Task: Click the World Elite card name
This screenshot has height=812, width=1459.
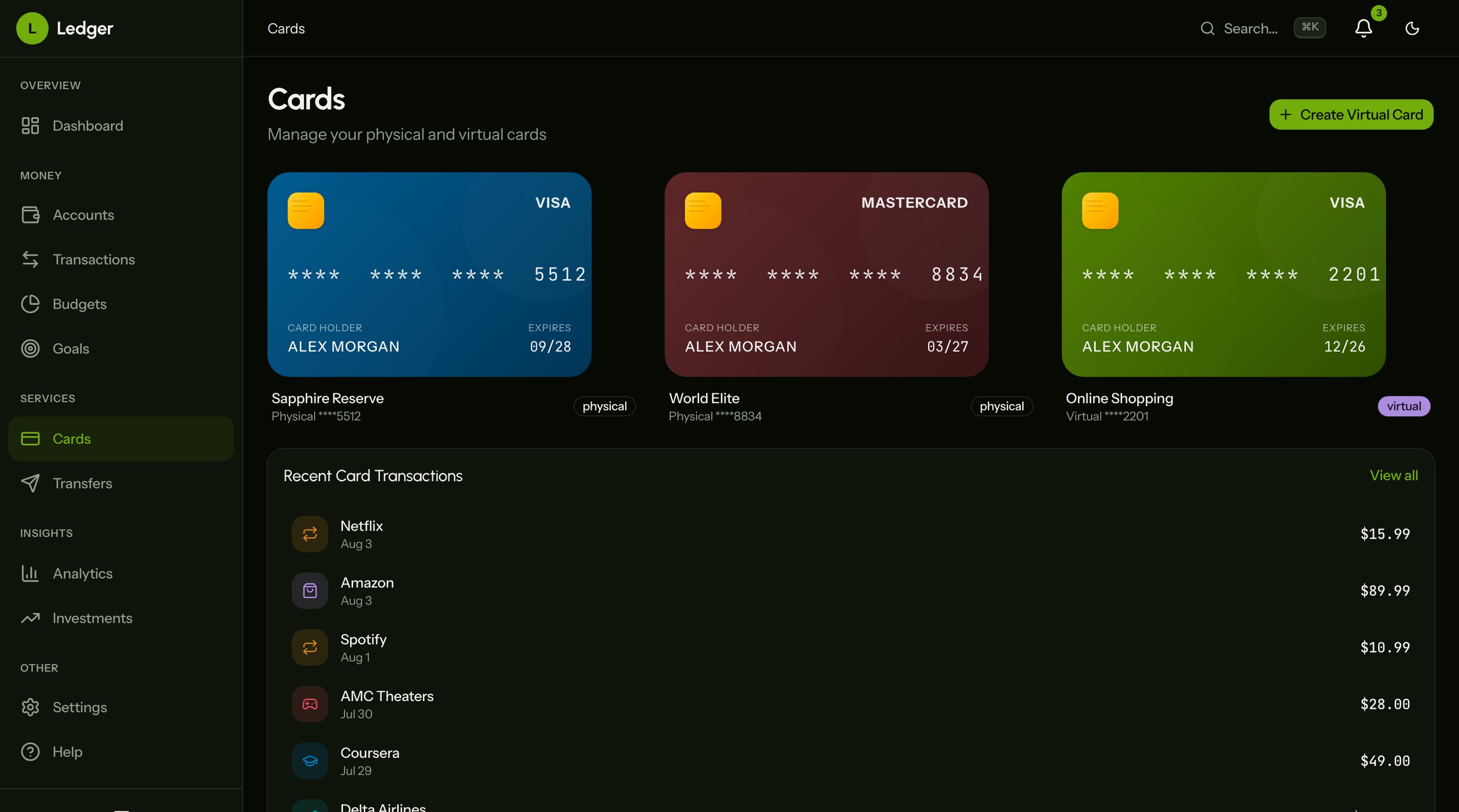Action: tap(704, 398)
